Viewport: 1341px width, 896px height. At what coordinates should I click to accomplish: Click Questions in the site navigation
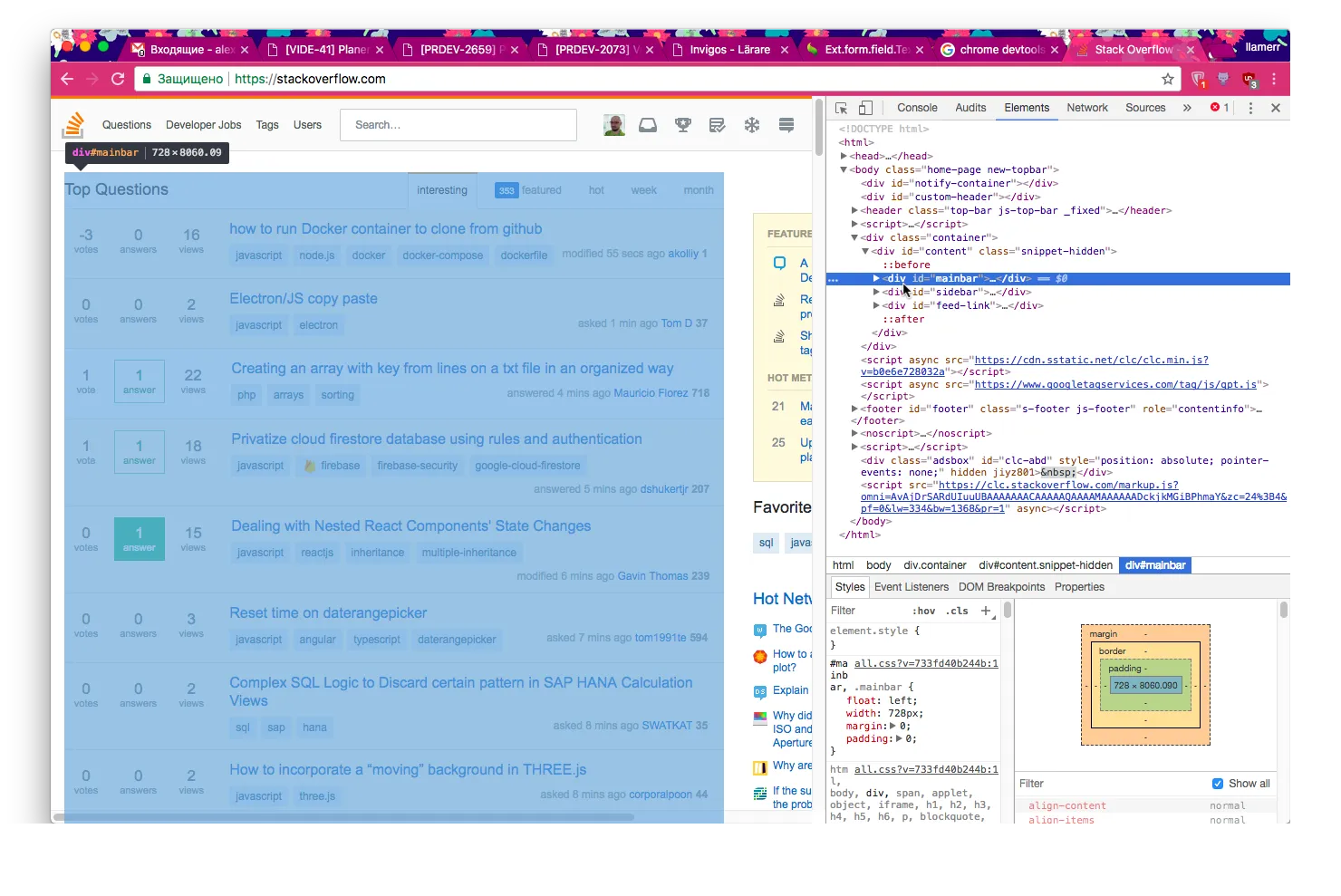[127, 125]
